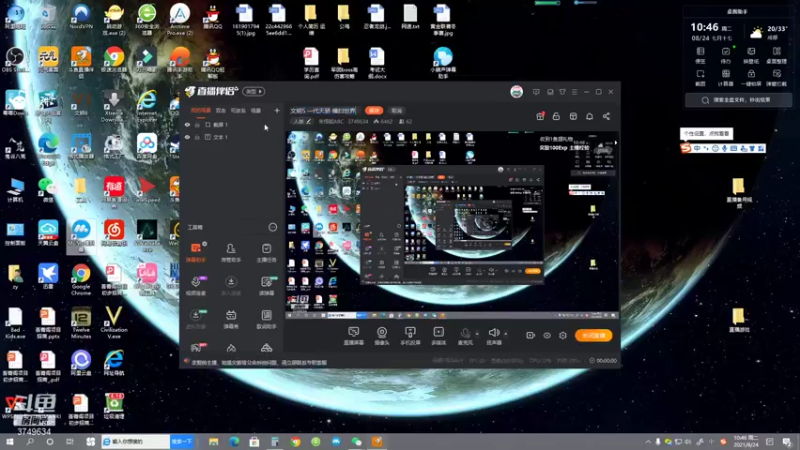The image size is (800, 450).
Task: Click the desktop assistant file search box
Action: point(738,100)
